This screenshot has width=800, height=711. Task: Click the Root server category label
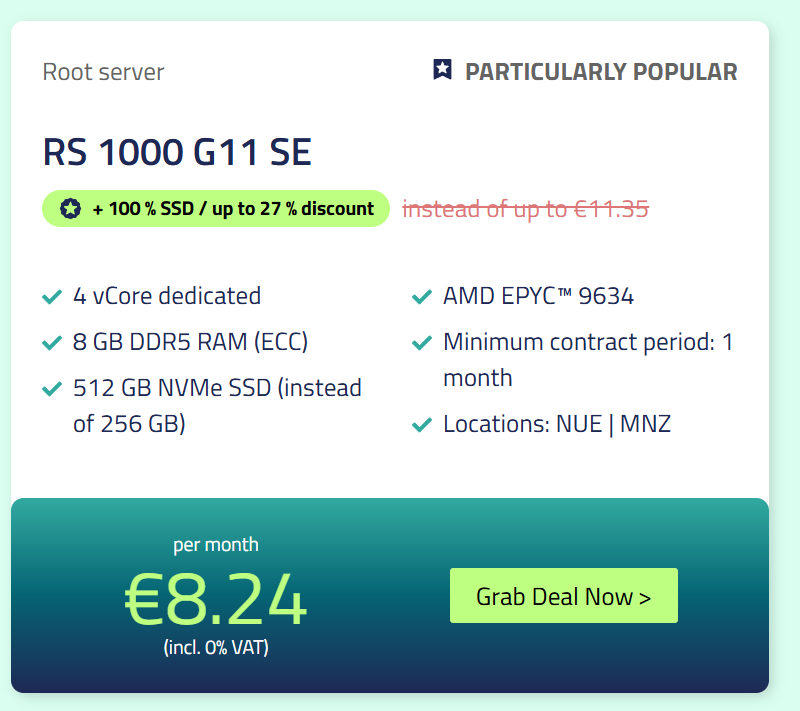point(104,72)
